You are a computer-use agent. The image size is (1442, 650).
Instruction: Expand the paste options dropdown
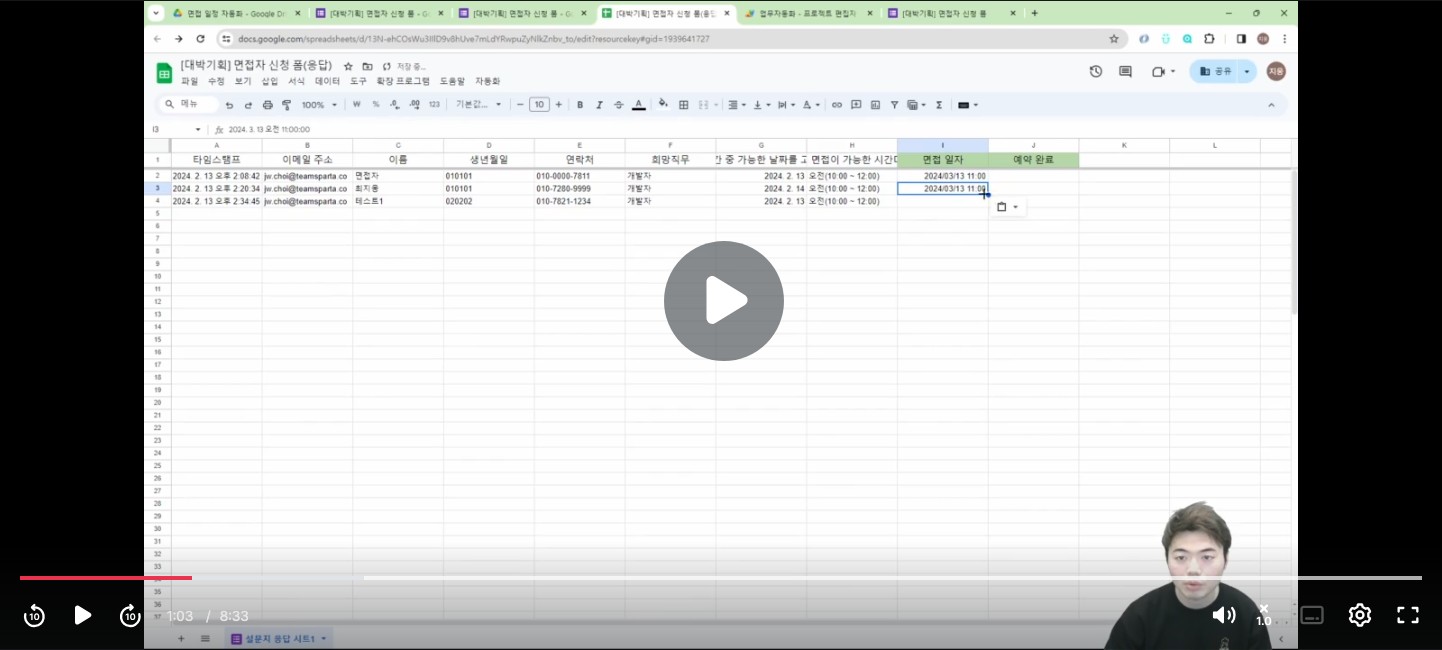coord(1016,207)
